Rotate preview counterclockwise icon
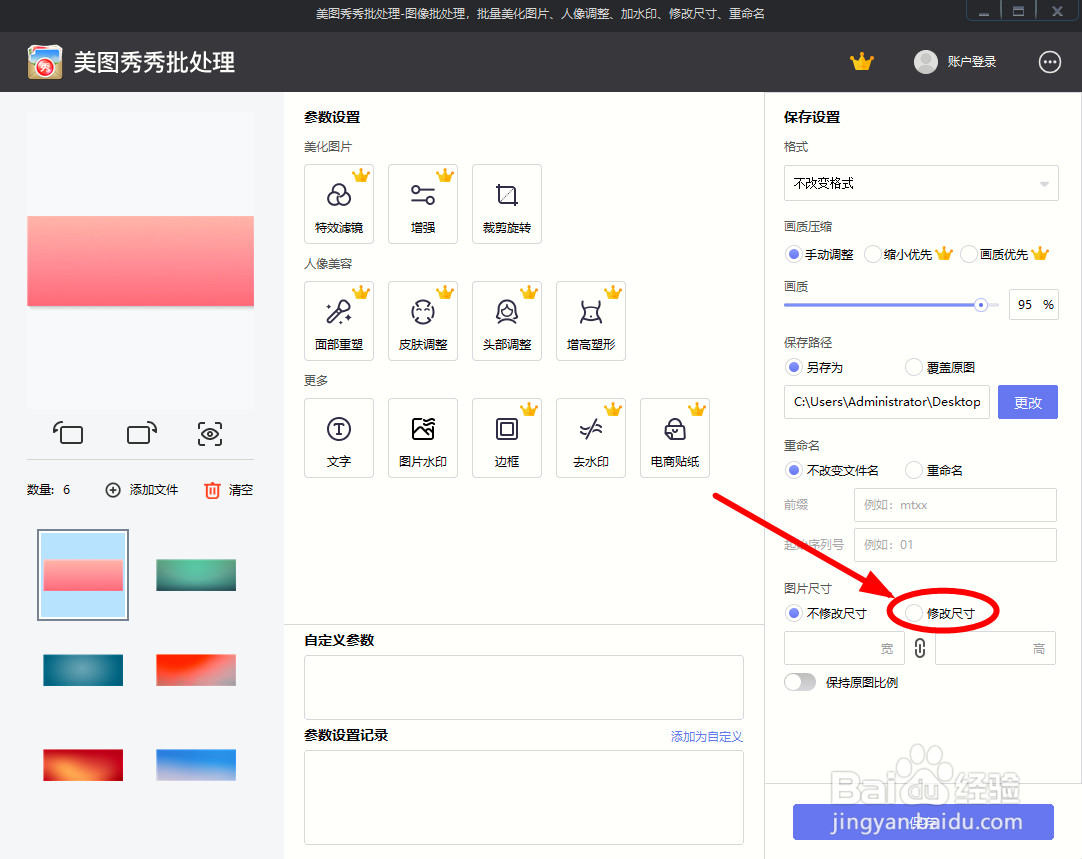The height and width of the screenshot is (859, 1082). tap(68, 433)
